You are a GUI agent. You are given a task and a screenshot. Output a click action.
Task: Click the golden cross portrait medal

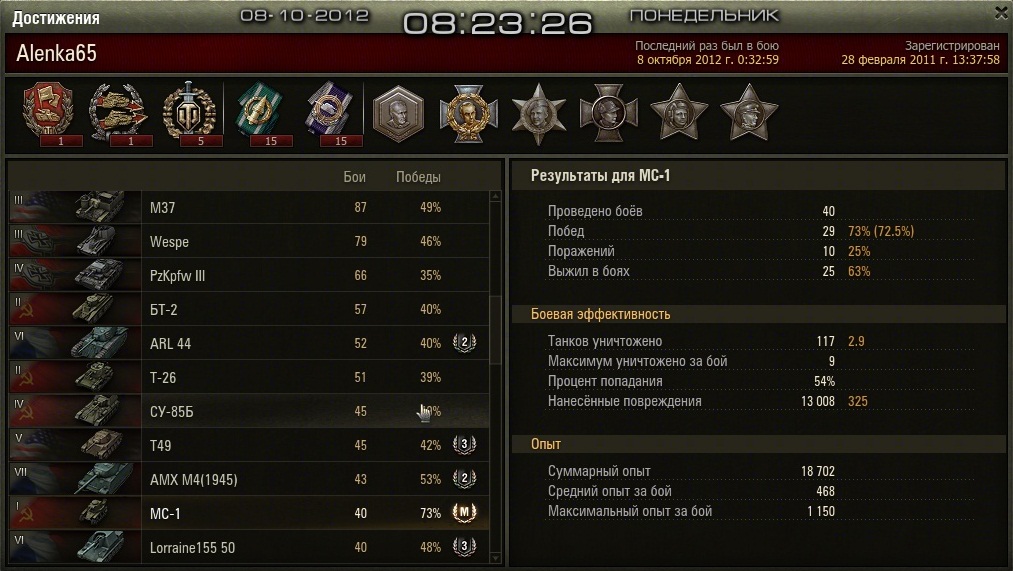pyautogui.click(x=468, y=114)
